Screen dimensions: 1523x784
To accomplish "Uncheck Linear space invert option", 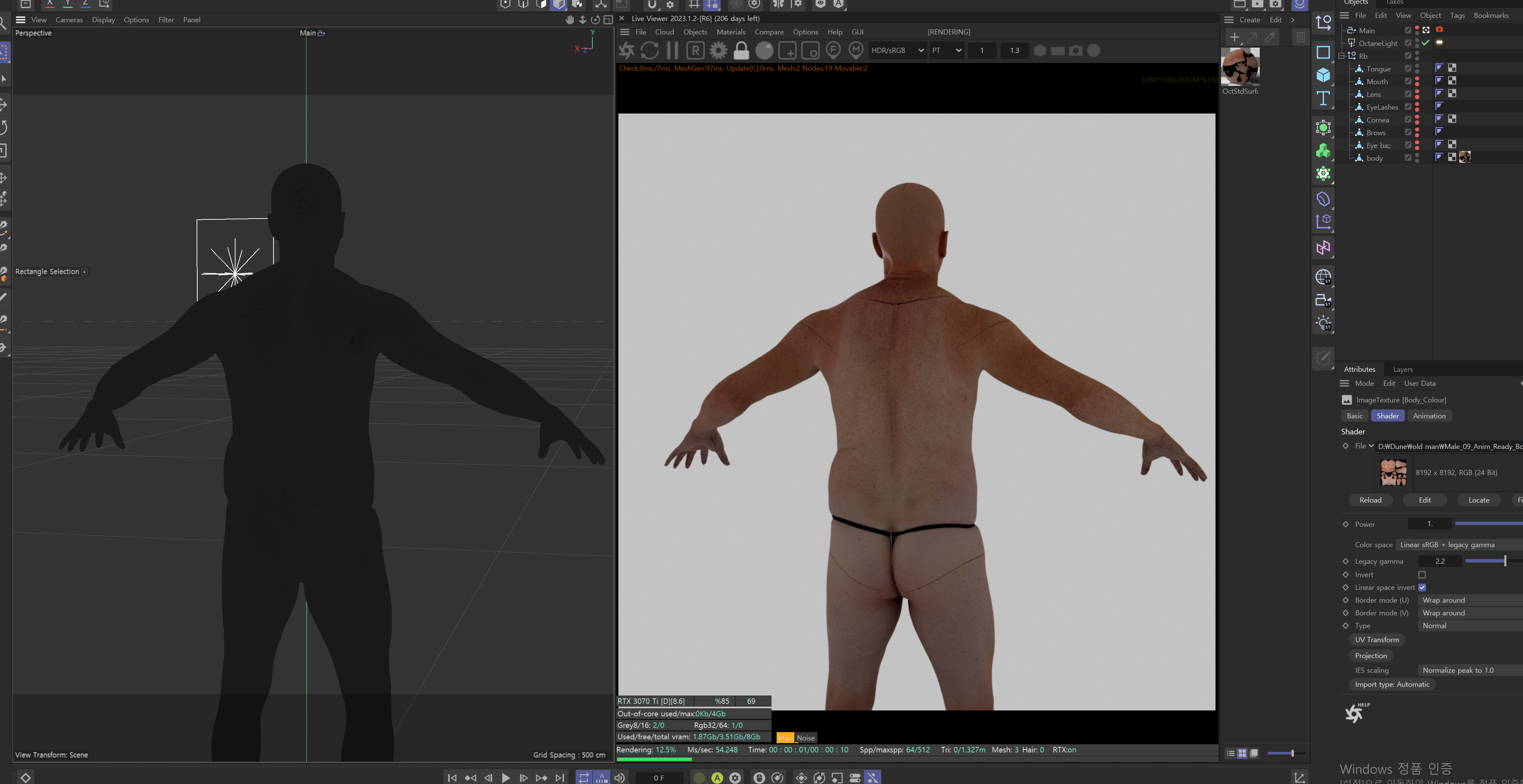I will (x=1422, y=587).
